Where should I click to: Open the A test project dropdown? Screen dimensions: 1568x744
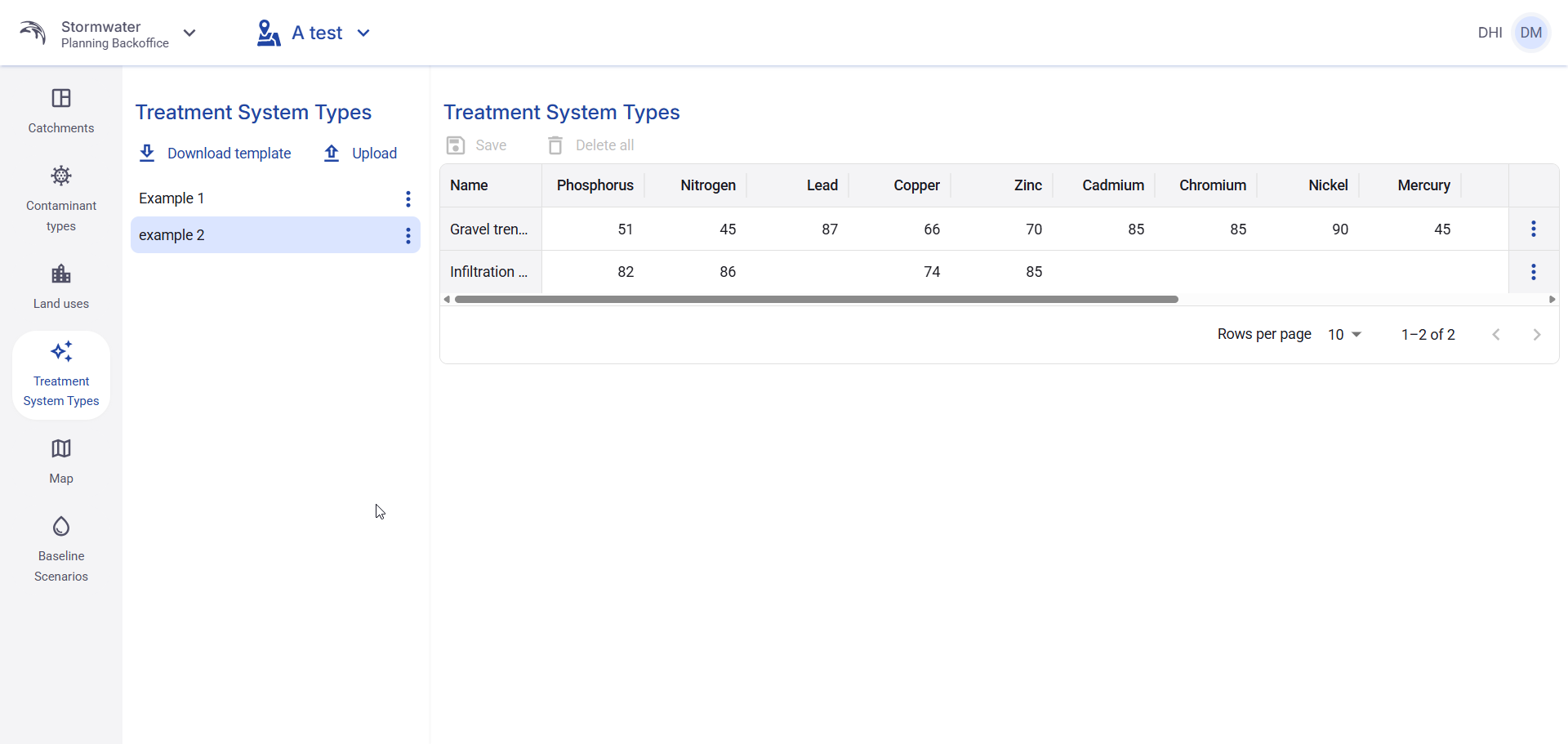coord(363,33)
